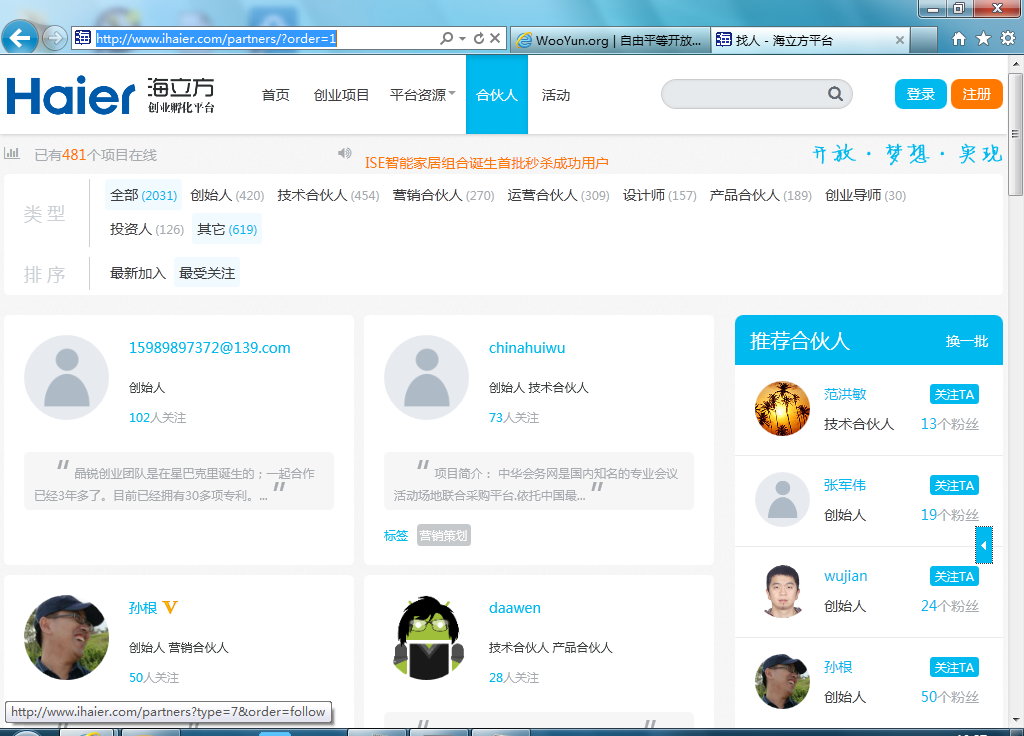Open 范洪敏 recommended partner profile
The image size is (1024, 736).
coord(845,394)
